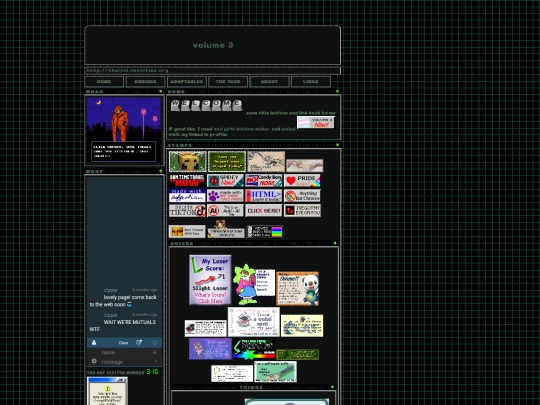Click the white card with yellow circle

(x=232, y=374)
